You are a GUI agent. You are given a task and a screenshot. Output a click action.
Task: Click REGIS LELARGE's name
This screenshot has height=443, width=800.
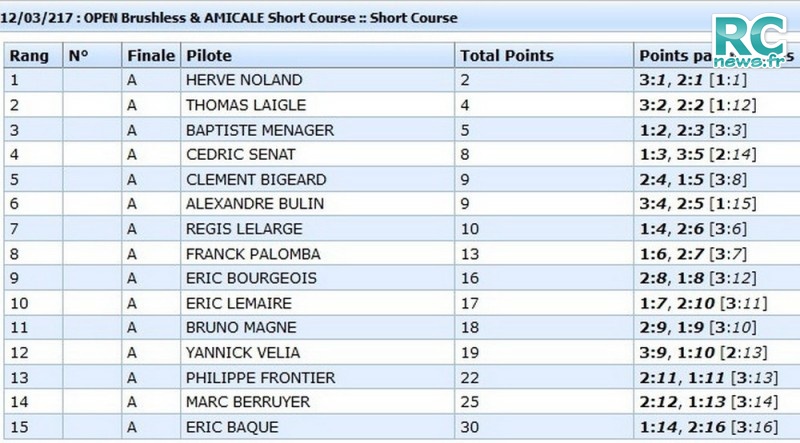(x=244, y=229)
